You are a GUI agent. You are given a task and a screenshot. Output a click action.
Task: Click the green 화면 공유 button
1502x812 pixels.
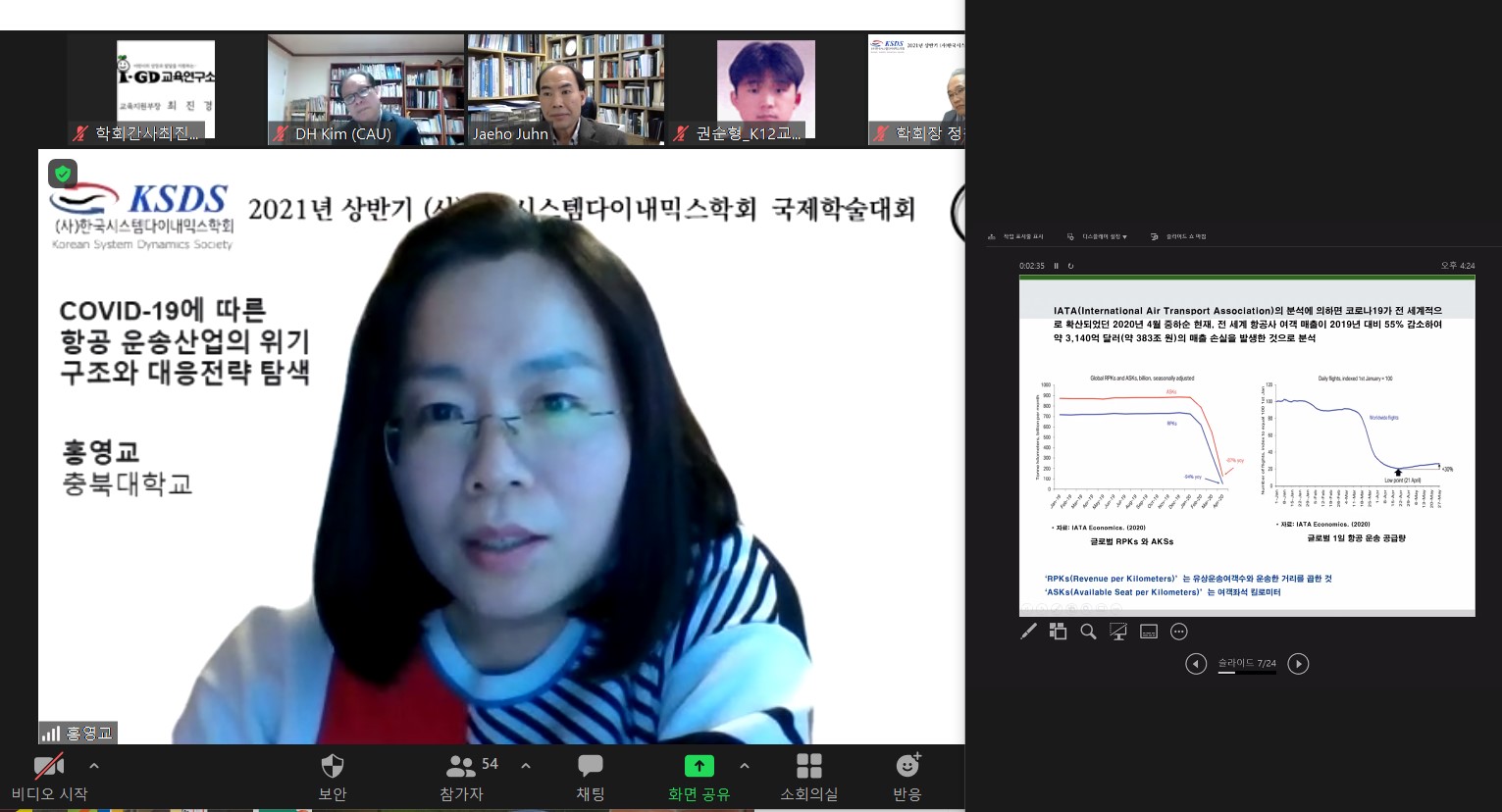click(699, 767)
